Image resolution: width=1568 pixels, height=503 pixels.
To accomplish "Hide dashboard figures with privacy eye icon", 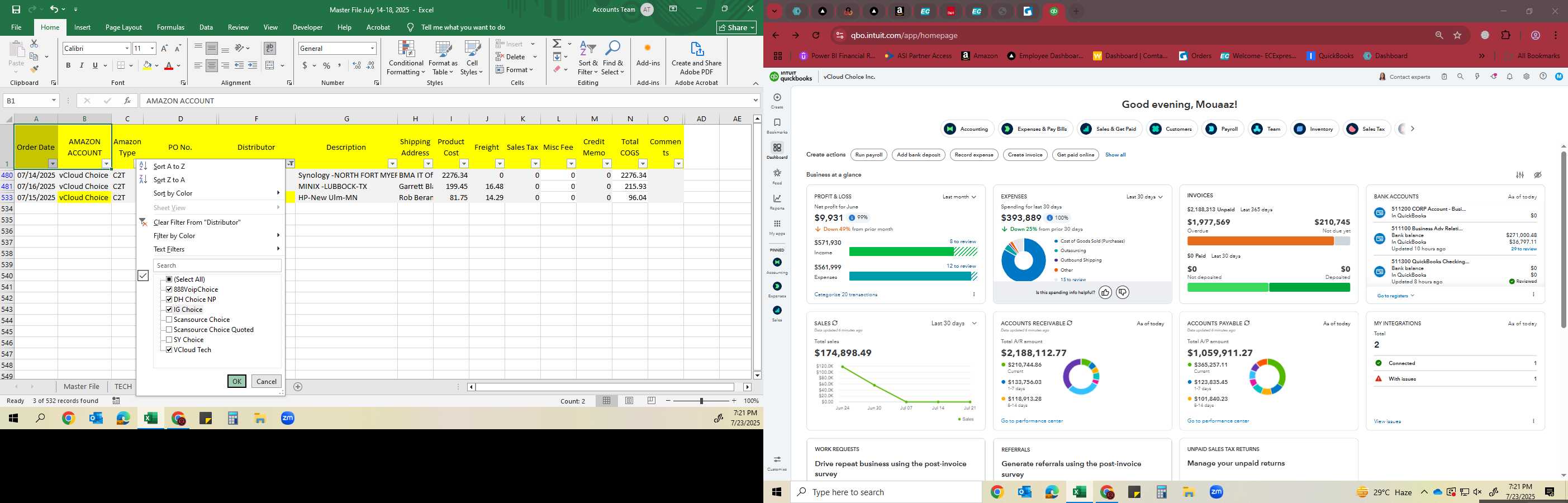I will 1538,175.
